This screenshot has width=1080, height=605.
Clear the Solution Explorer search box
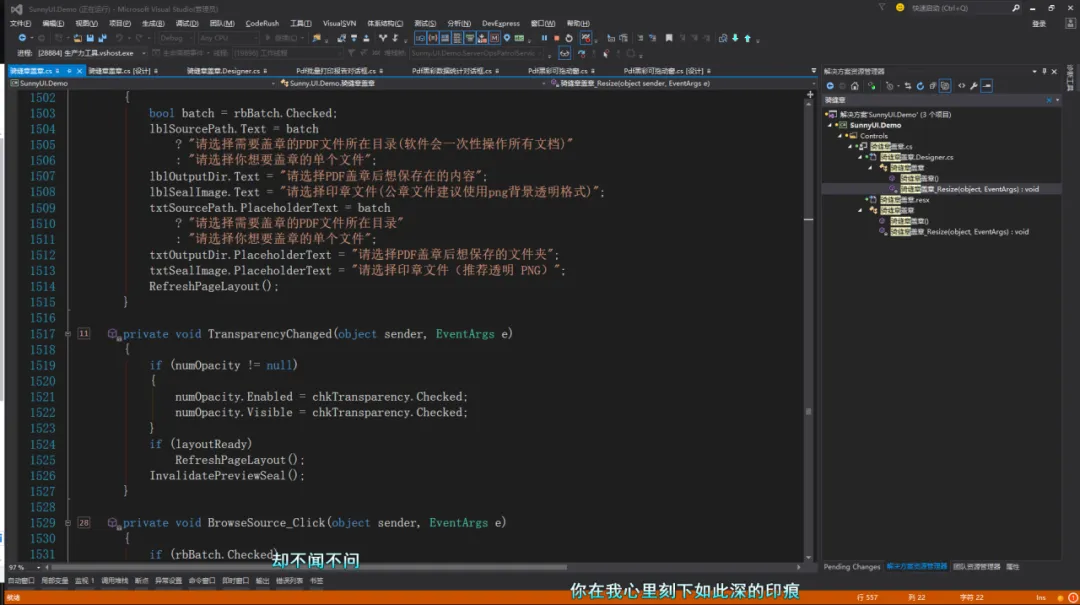tap(1049, 100)
